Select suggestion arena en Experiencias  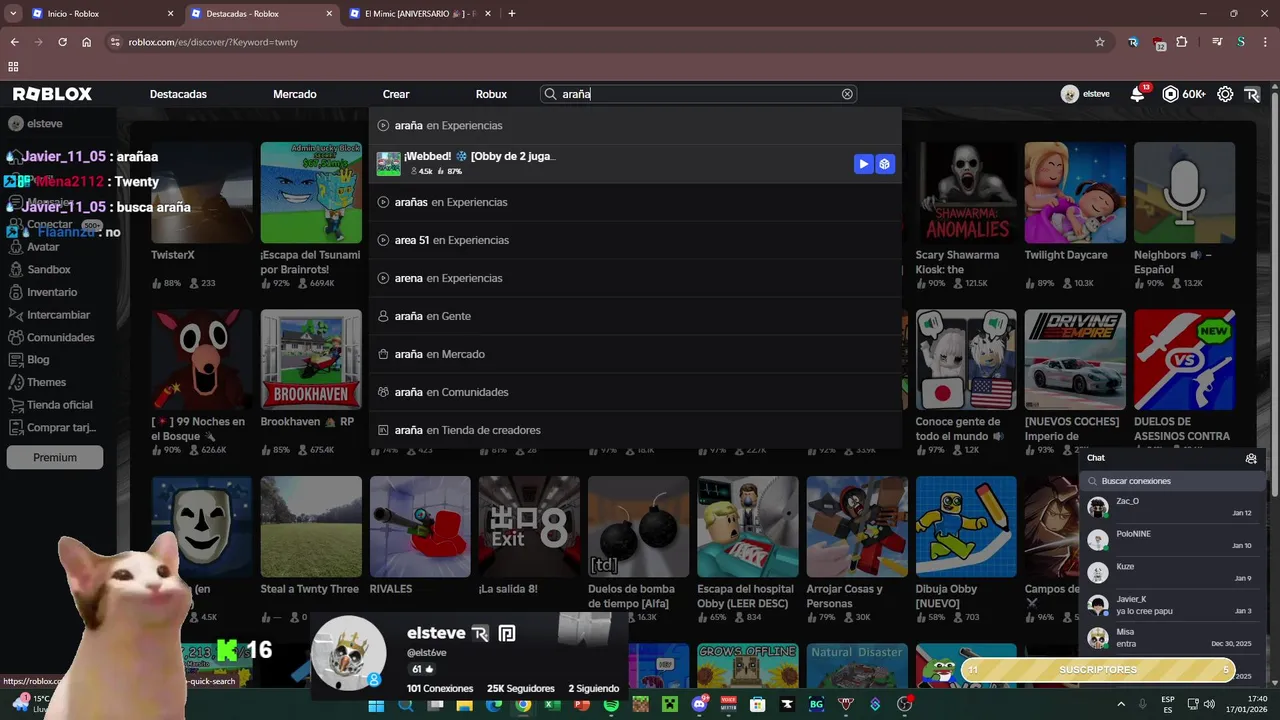click(x=635, y=278)
